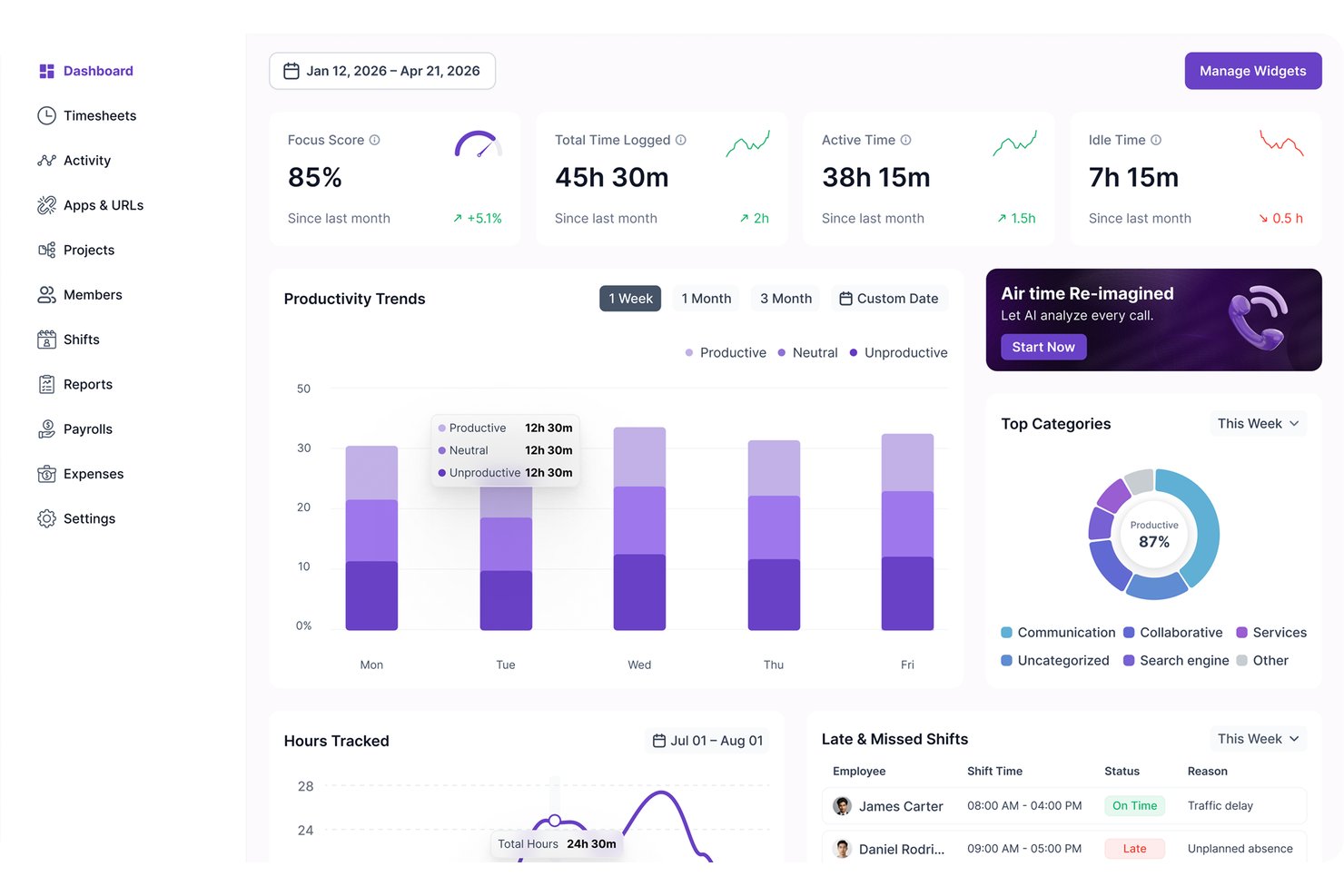This screenshot has height=896, width=1344.
Task: Open the Jan 12 – Apr 21, 2026 date picker
Action: click(x=382, y=71)
